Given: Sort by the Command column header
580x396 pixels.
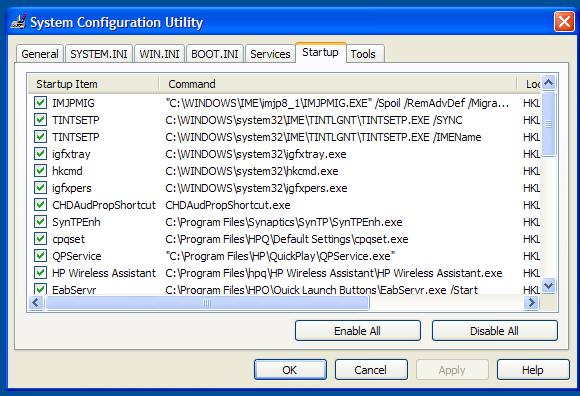Looking at the screenshot, I should 338,84.
